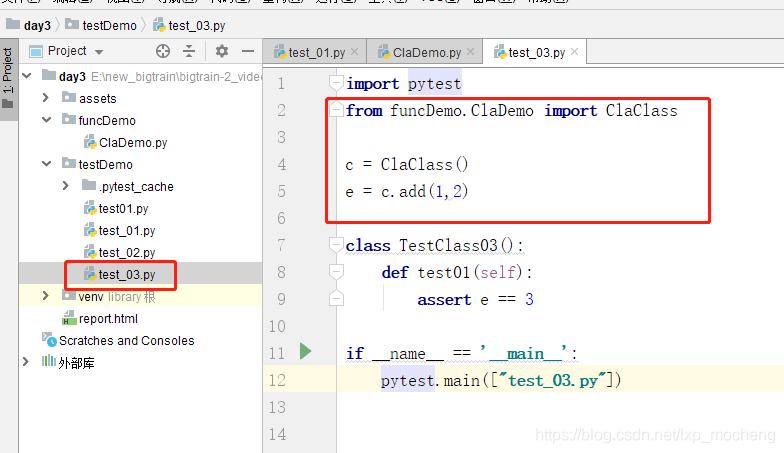Click the pytest.main call on line 12
Screen dimensions: 784x453
(500, 380)
